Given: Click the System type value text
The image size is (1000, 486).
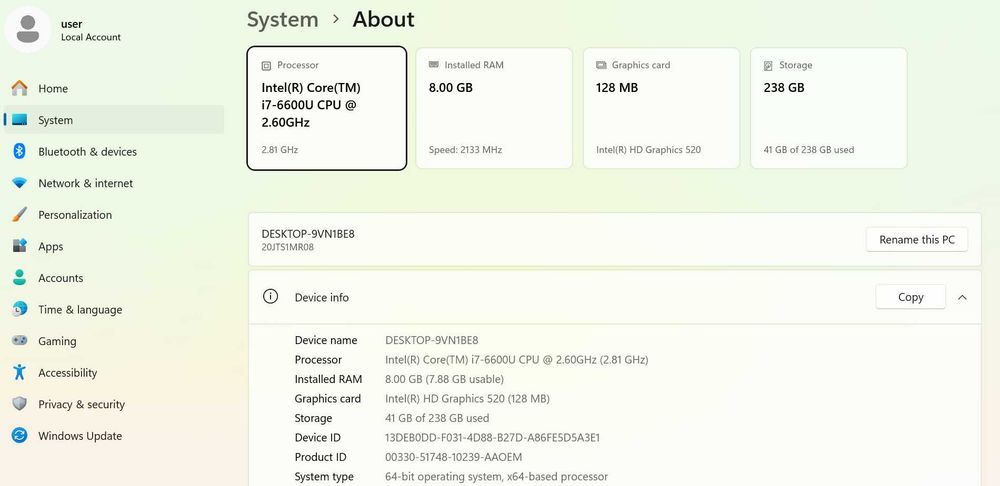Looking at the screenshot, I should [496, 477].
